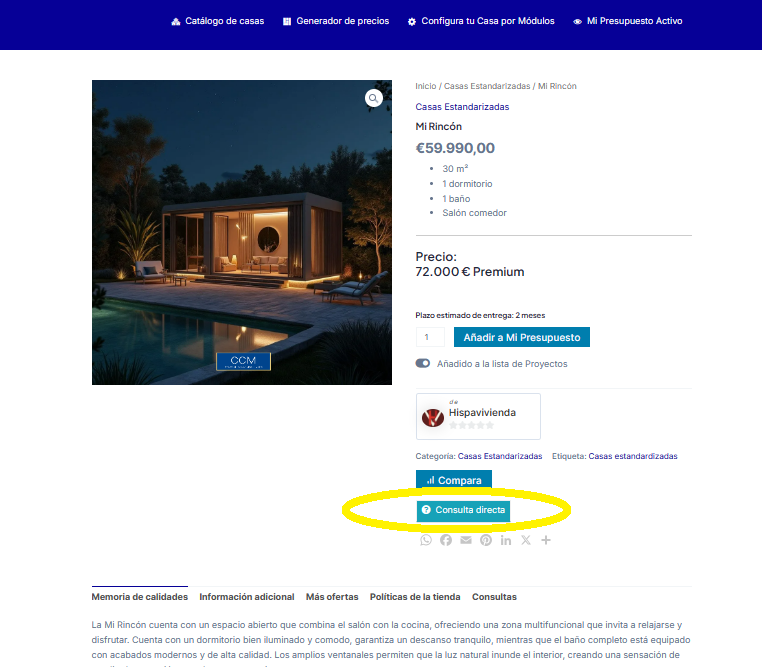
Task: Open Catálogo de casas menu
Action: click(x=218, y=21)
